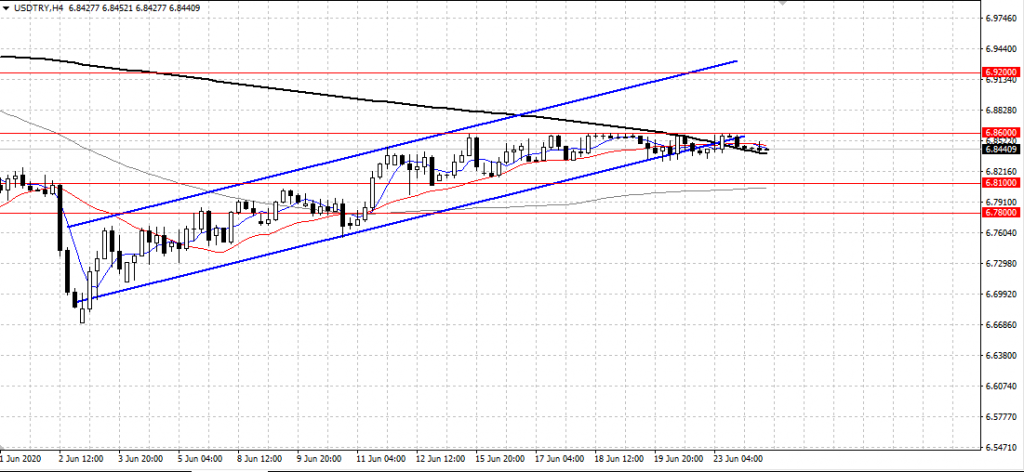Click the 18 Jun 12:00 time label
This screenshot has width=1024, height=472.
pos(622,459)
